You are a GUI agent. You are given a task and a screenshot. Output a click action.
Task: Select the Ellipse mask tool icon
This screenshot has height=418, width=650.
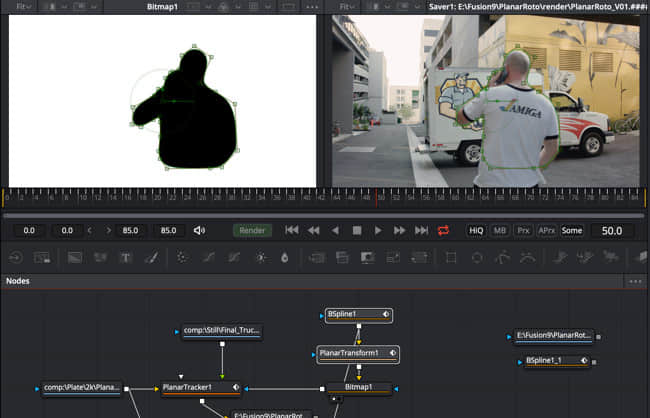[477, 257]
